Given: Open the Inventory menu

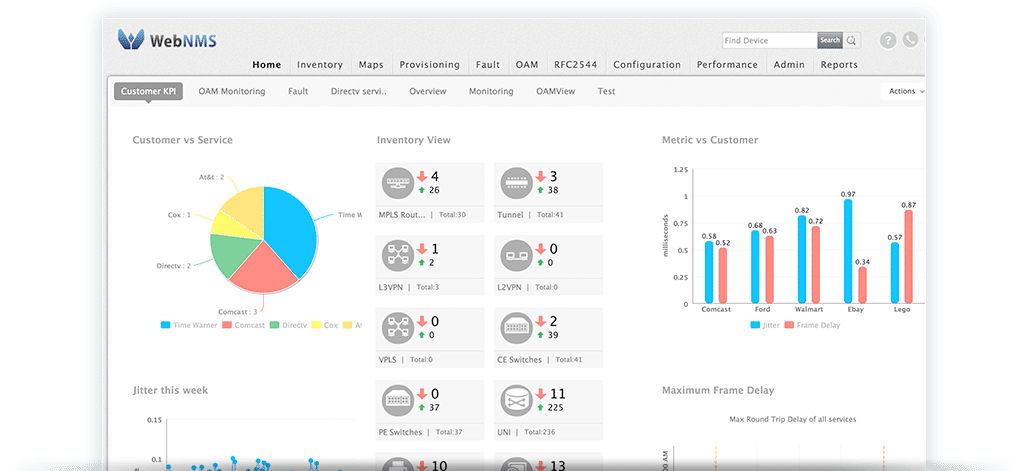Looking at the screenshot, I should [319, 65].
